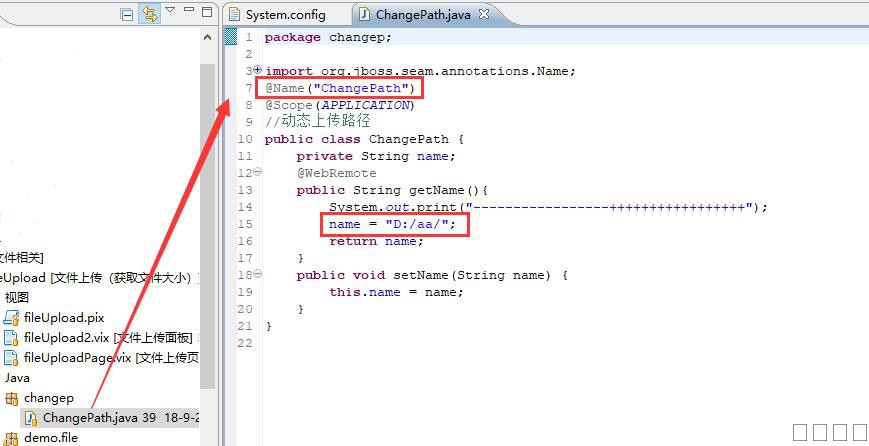
Task: Click the @Name("ChangePath") annotation text
Action: tap(340, 88)
